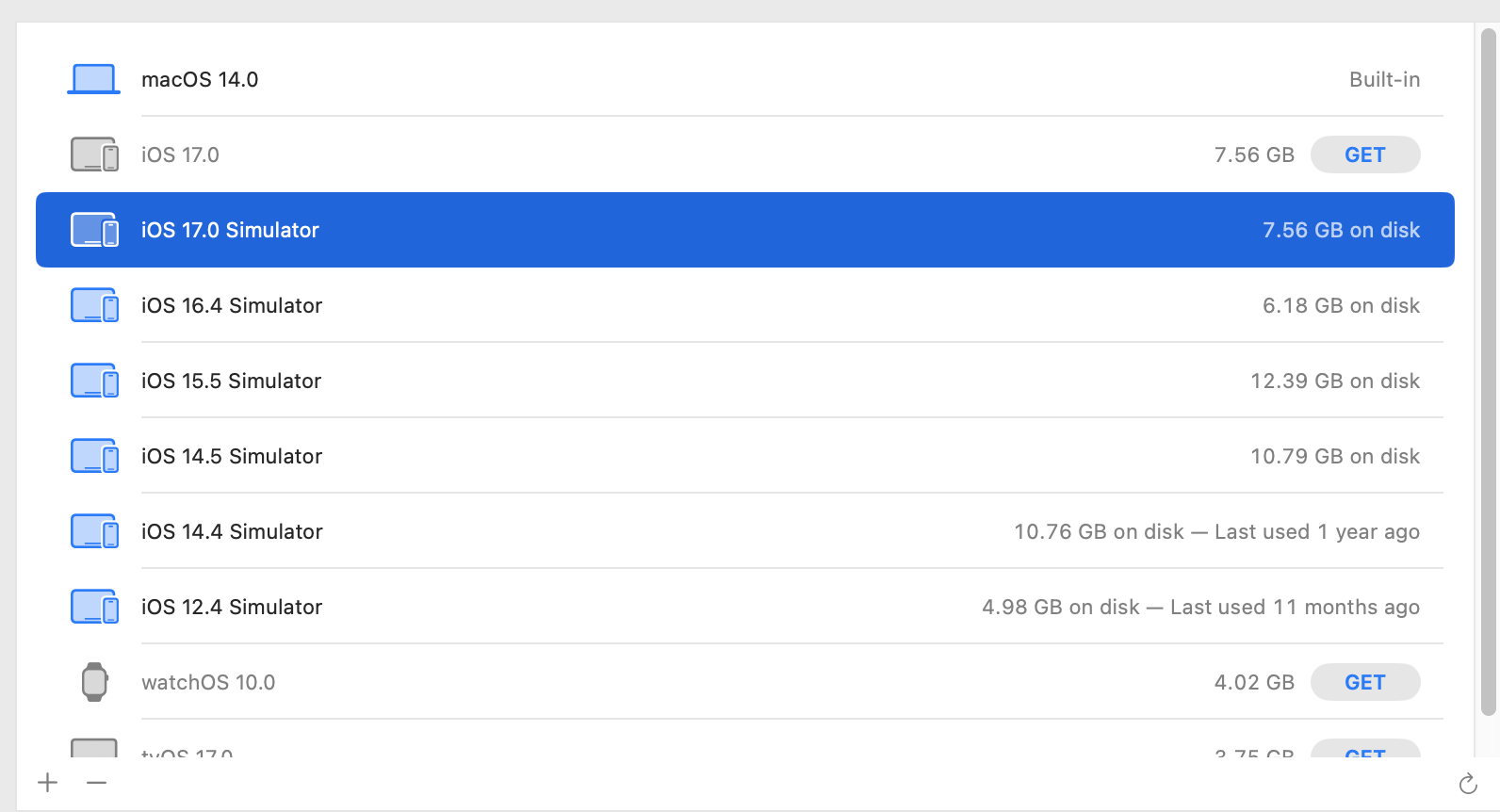Image resolution: width=1500 pixels, height=812 pixels.
Task: Click the vertical scrollbar thumb
Action: 1489,372
